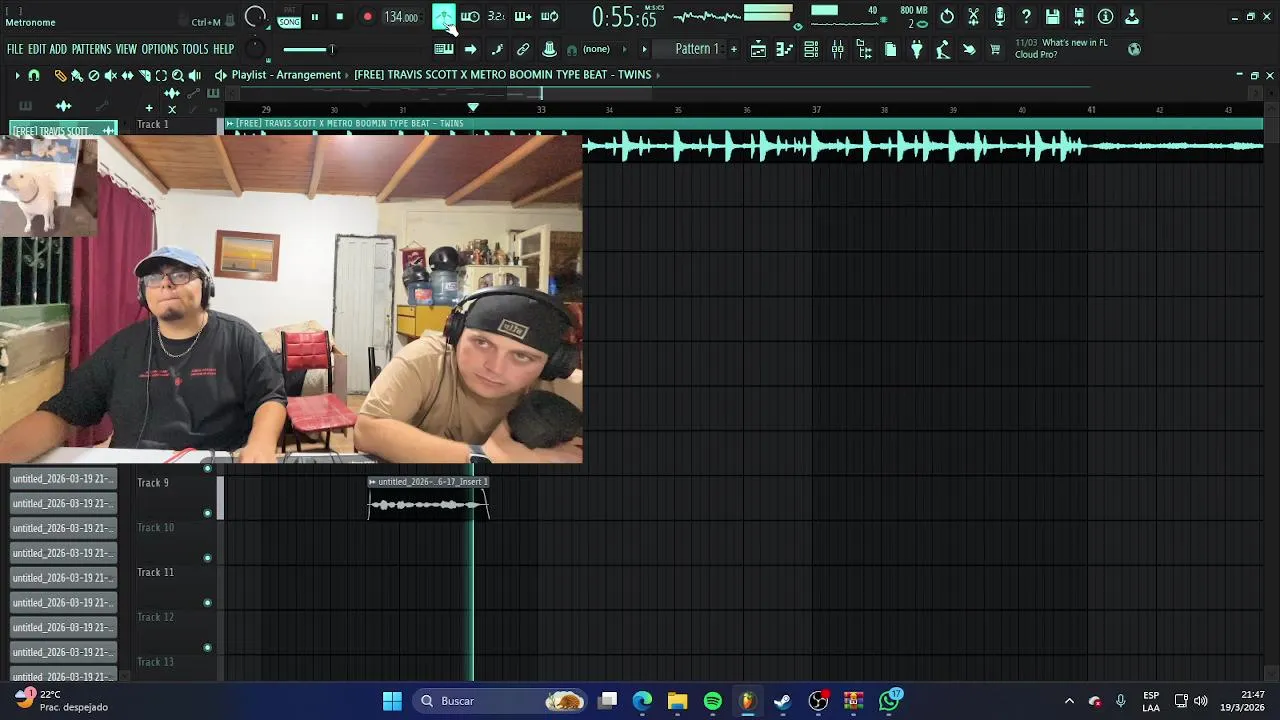This screenshot has width=1280, height=720.
Task: Click the render/export download icon
Action: coord(1079,16)
